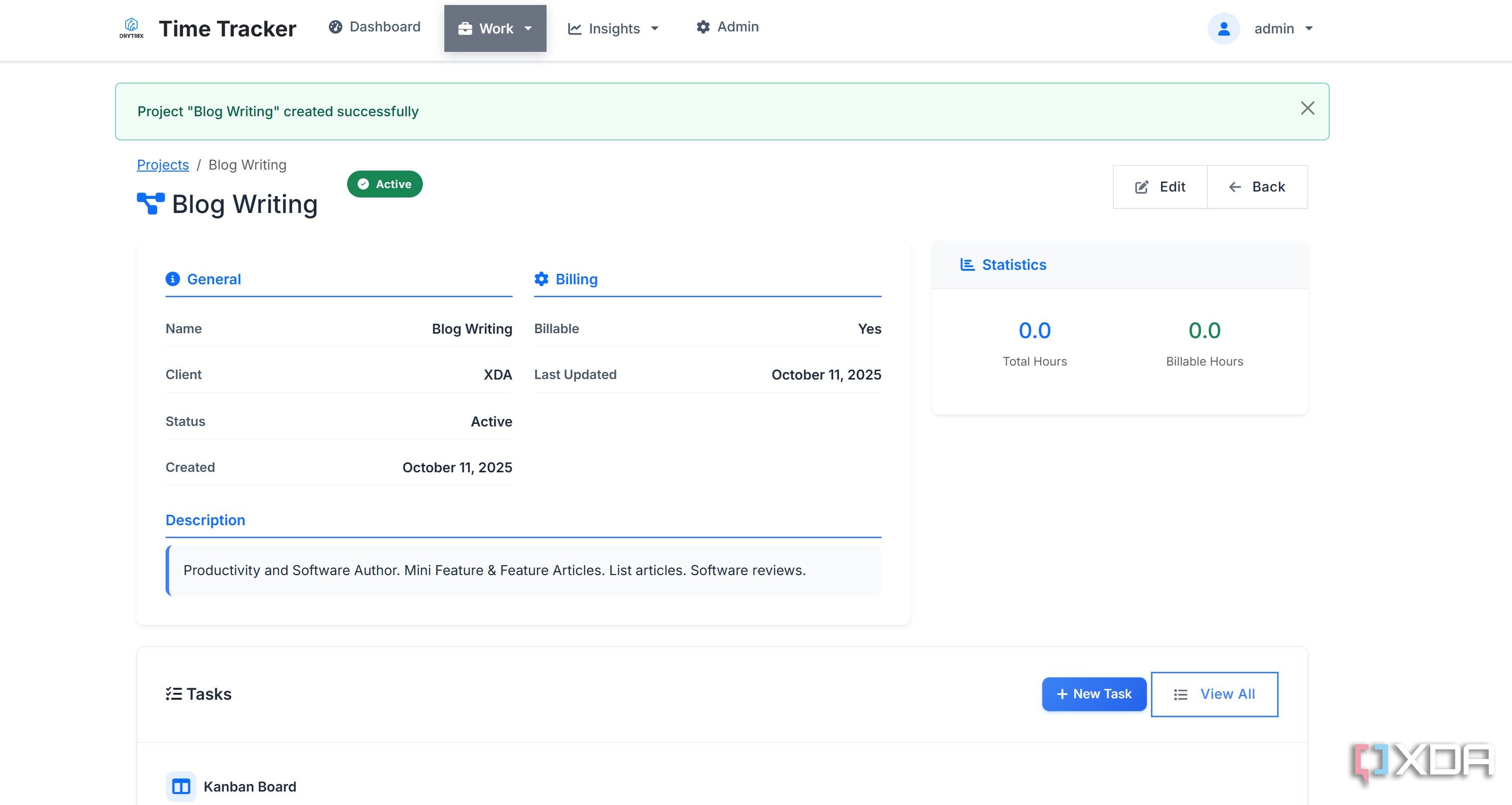Click the admin user avatar icon
The height and width of the screenshot is (805, 1512).
point(1224,28)
